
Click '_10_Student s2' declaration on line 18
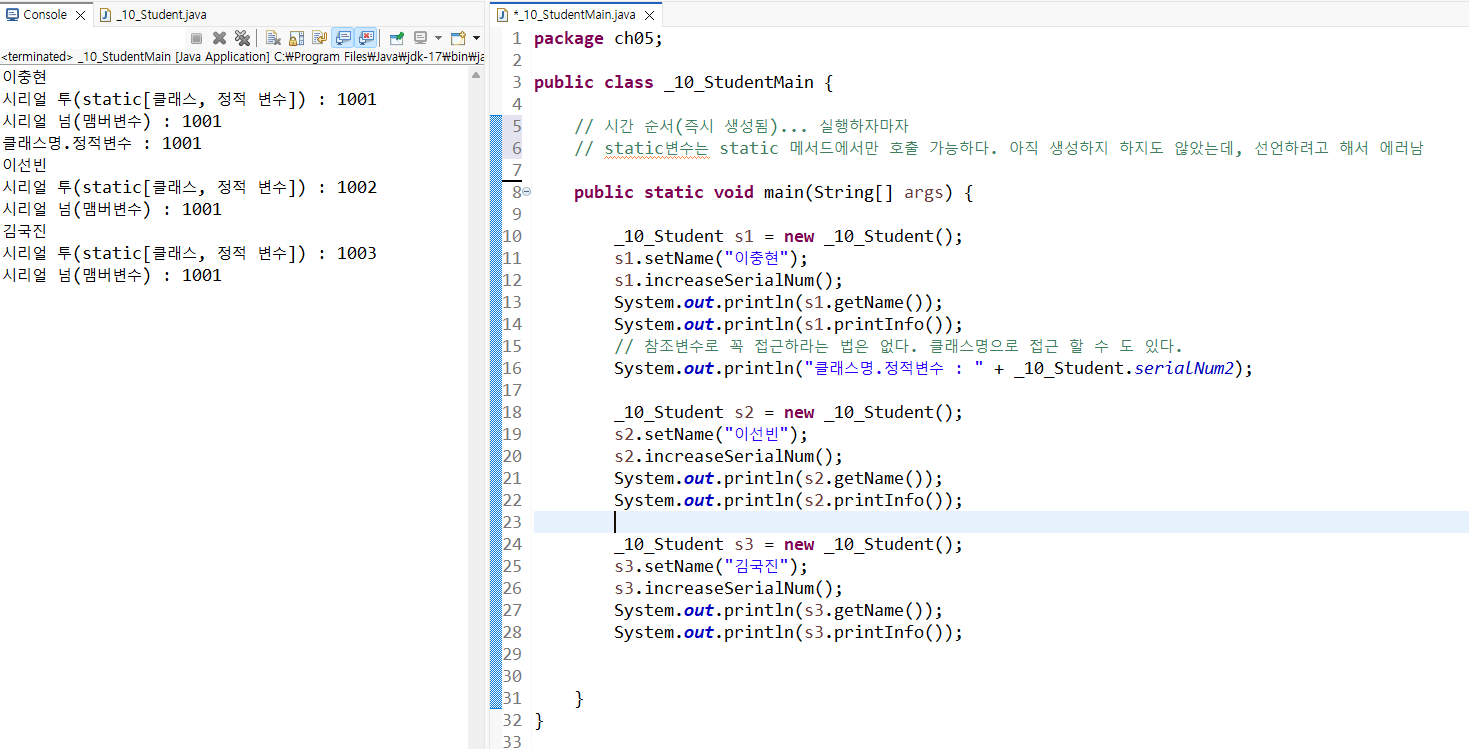(683, 412)
